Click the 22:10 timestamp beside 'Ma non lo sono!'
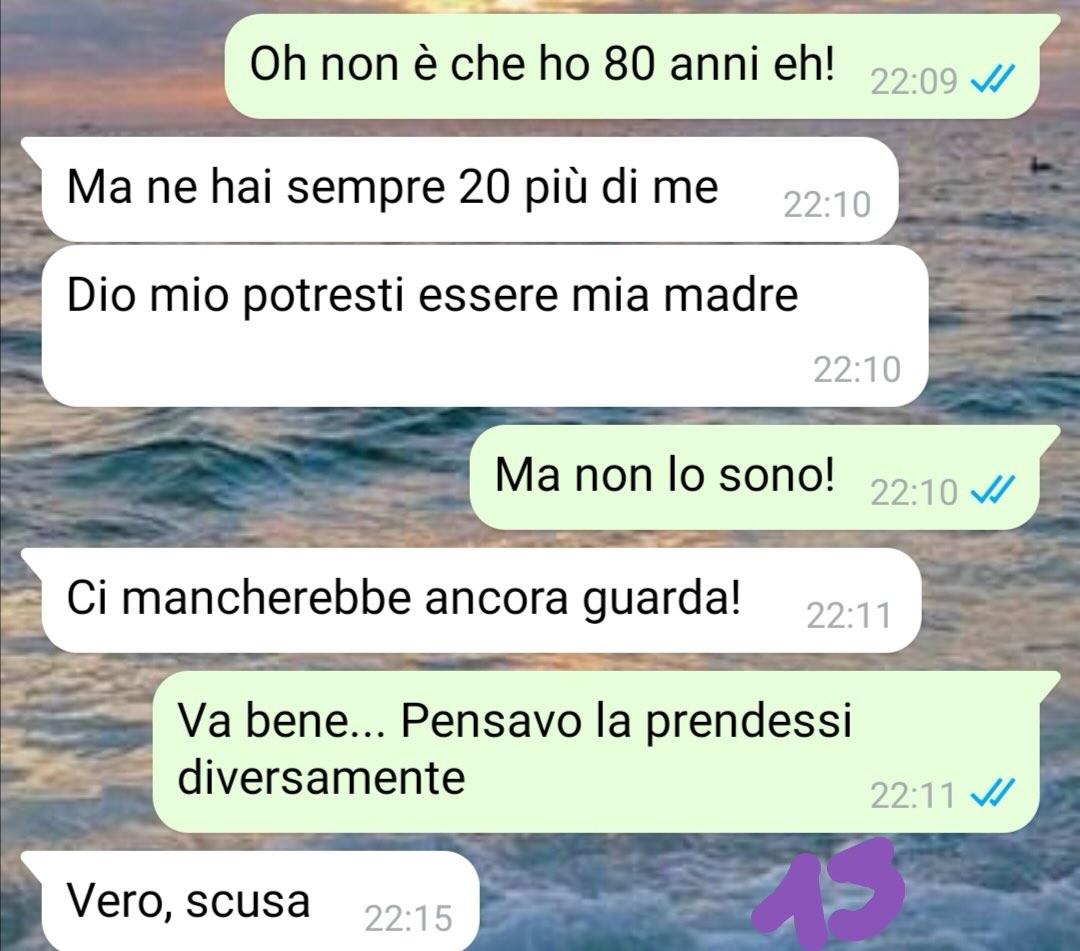The image size is (1080, 951). (x=914, y=492)
